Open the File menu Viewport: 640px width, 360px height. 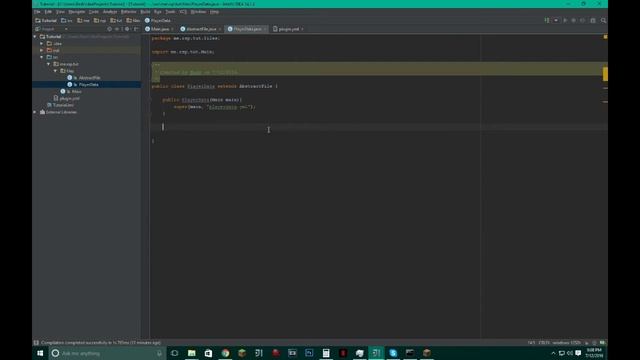coord(37,12)
